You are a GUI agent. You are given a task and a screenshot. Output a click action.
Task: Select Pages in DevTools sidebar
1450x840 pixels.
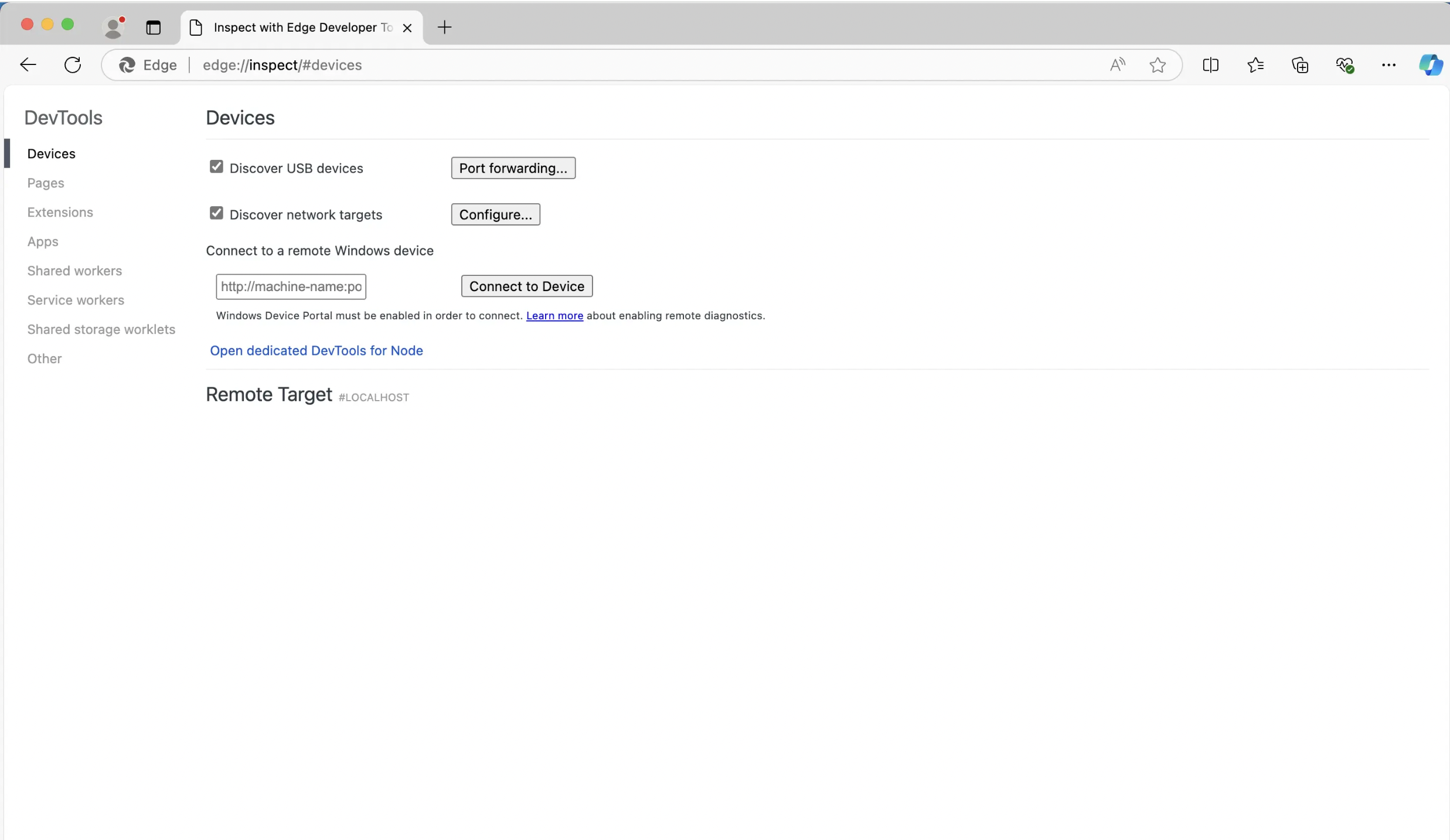[x=45, y=182]
